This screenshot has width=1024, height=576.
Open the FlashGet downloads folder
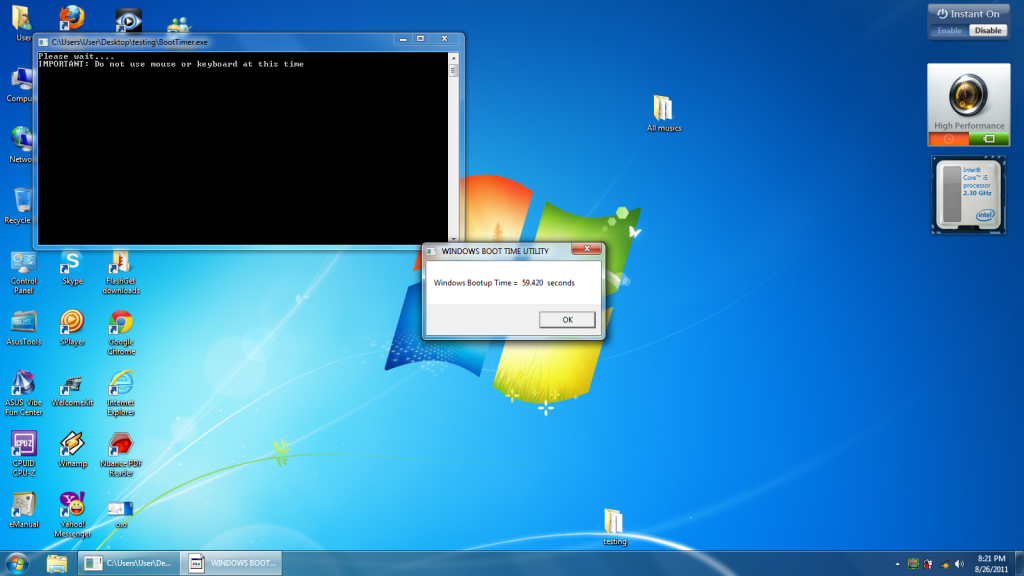[121, 263]
